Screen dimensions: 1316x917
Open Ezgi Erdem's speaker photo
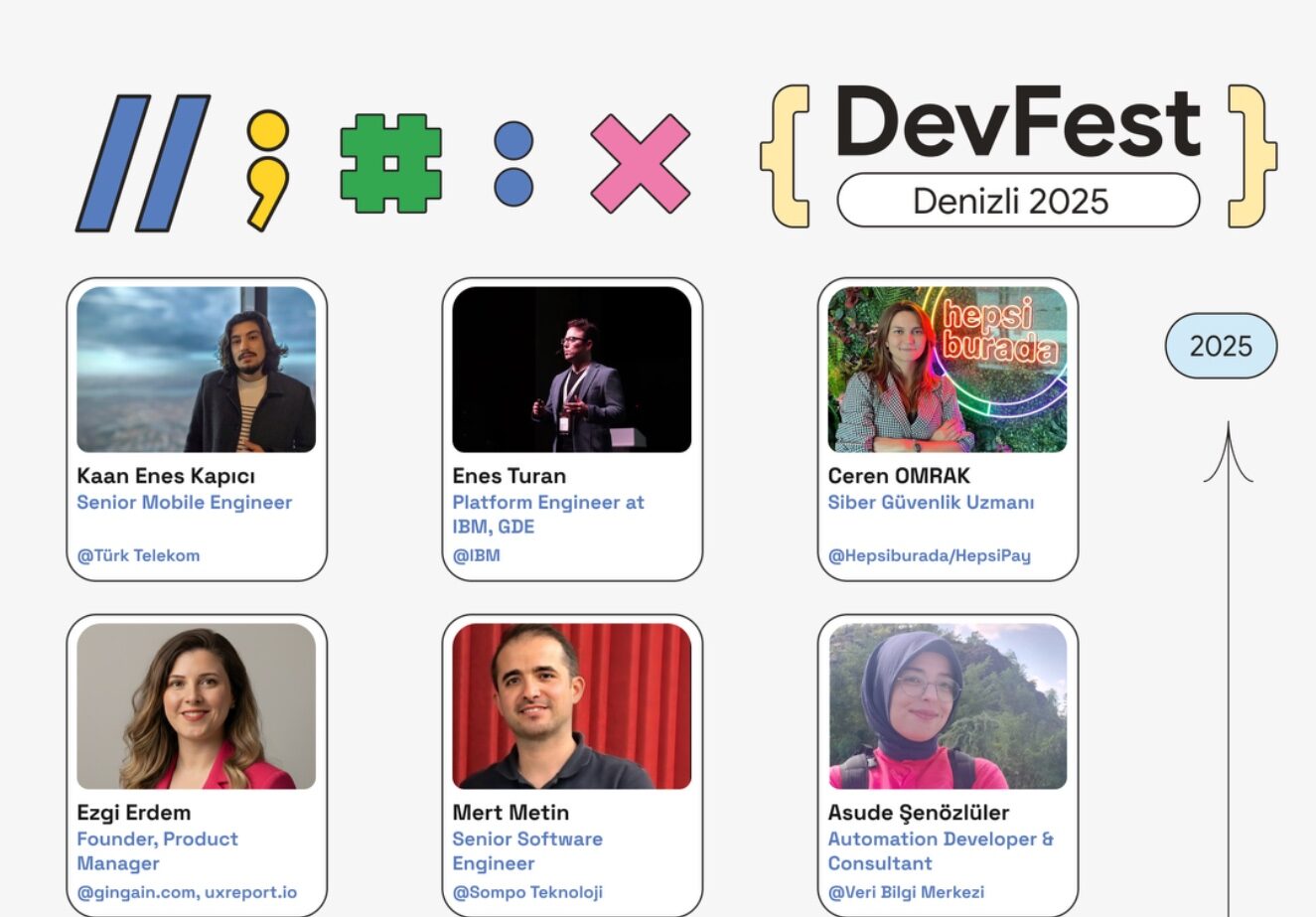(196, 706)
